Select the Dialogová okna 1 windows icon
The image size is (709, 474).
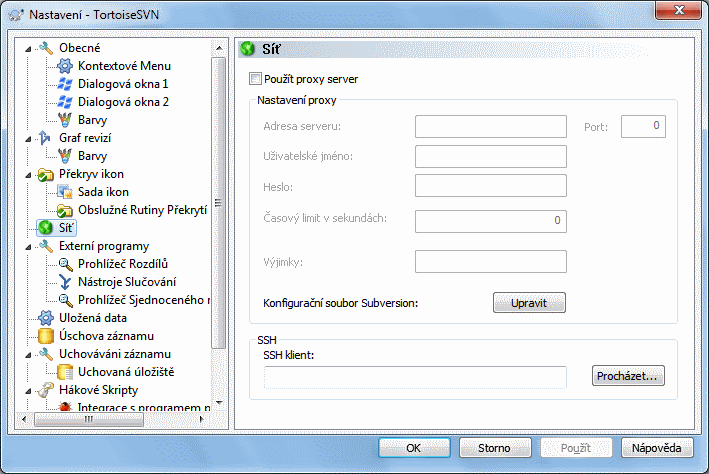(65, 84)
